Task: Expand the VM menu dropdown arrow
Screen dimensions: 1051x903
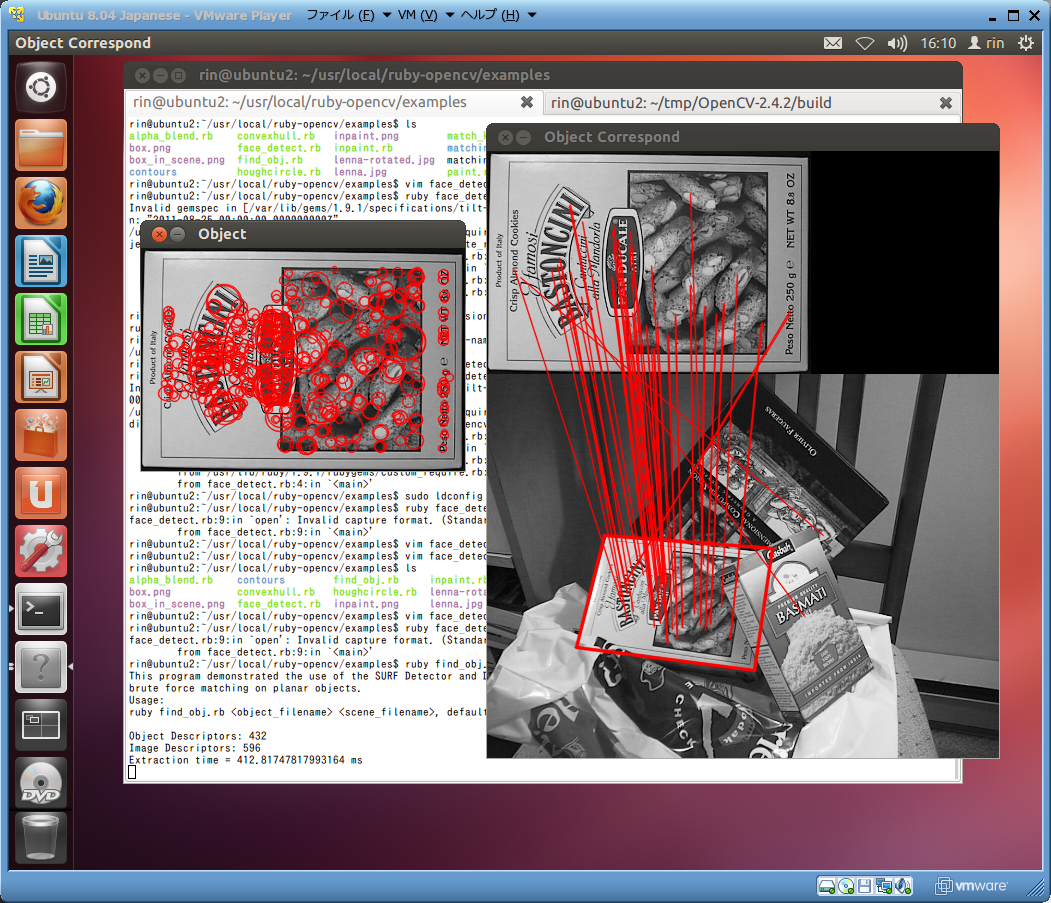Action: [x=450, y=15]
